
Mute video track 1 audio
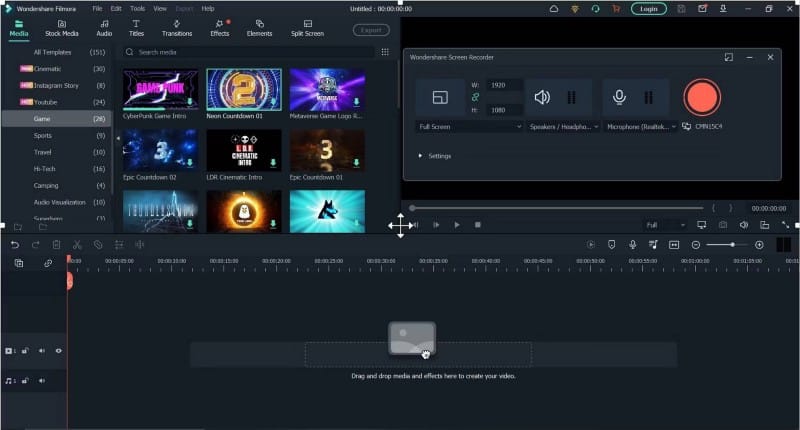click(x=42, y=351)
